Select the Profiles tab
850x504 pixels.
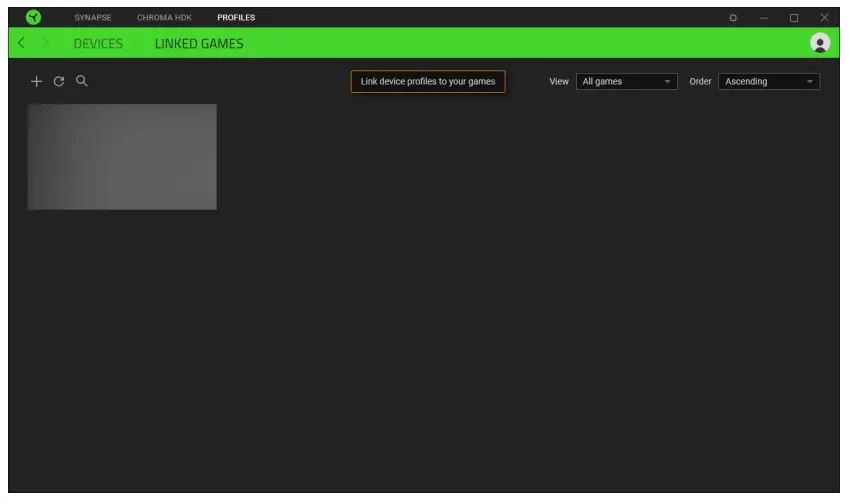(x=236, y=17)
